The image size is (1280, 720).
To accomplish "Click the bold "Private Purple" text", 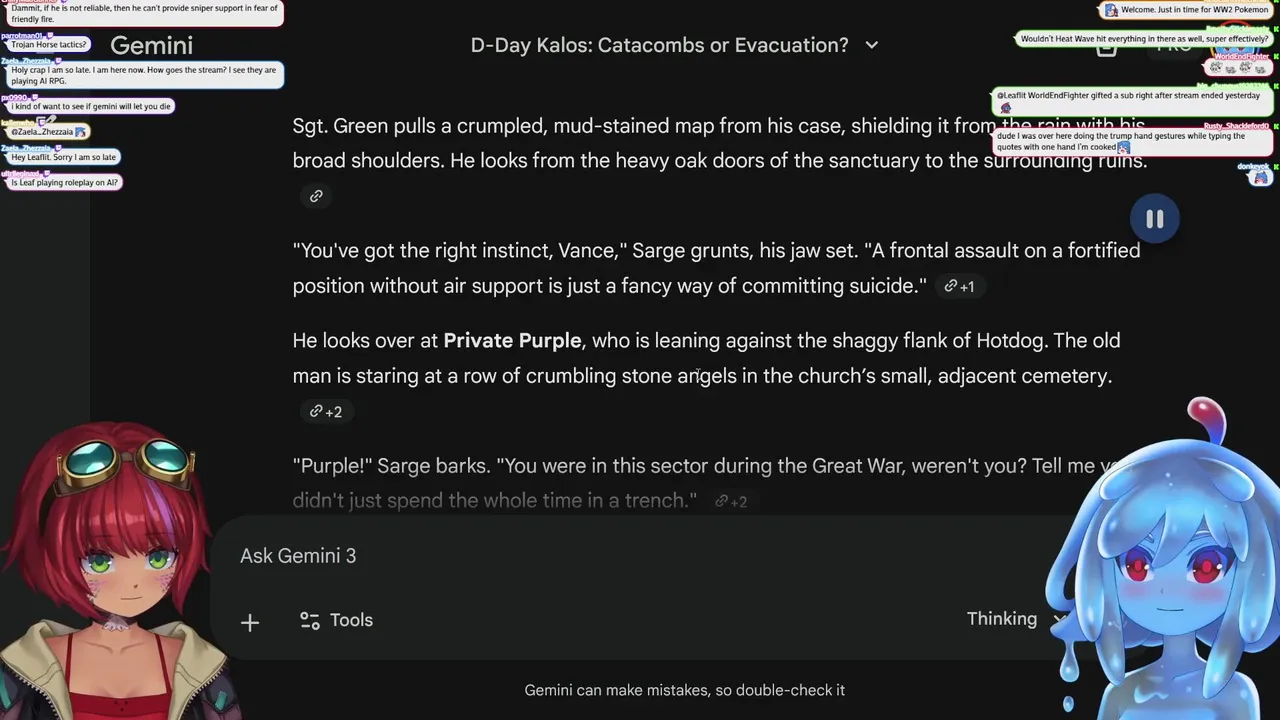I will tap(512, 341).
